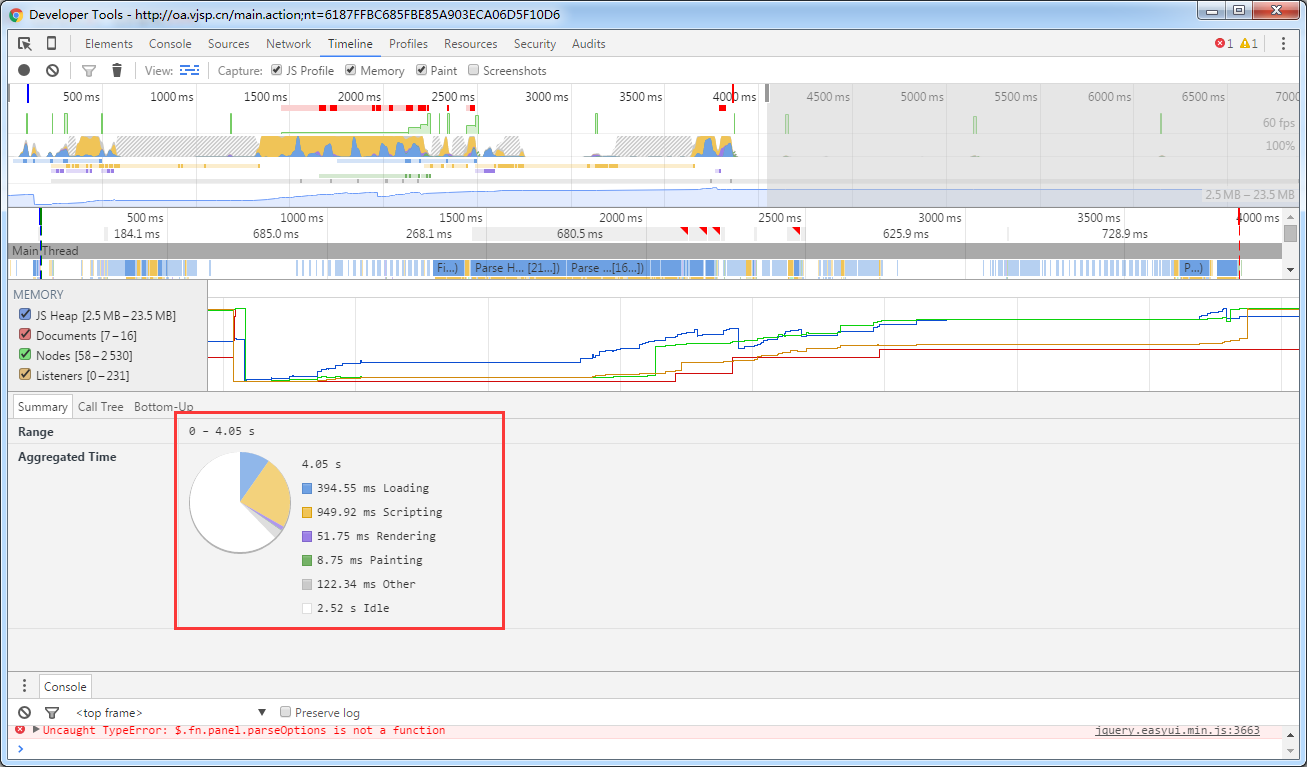Clear console with the block icon

click(x=25, y=713)
